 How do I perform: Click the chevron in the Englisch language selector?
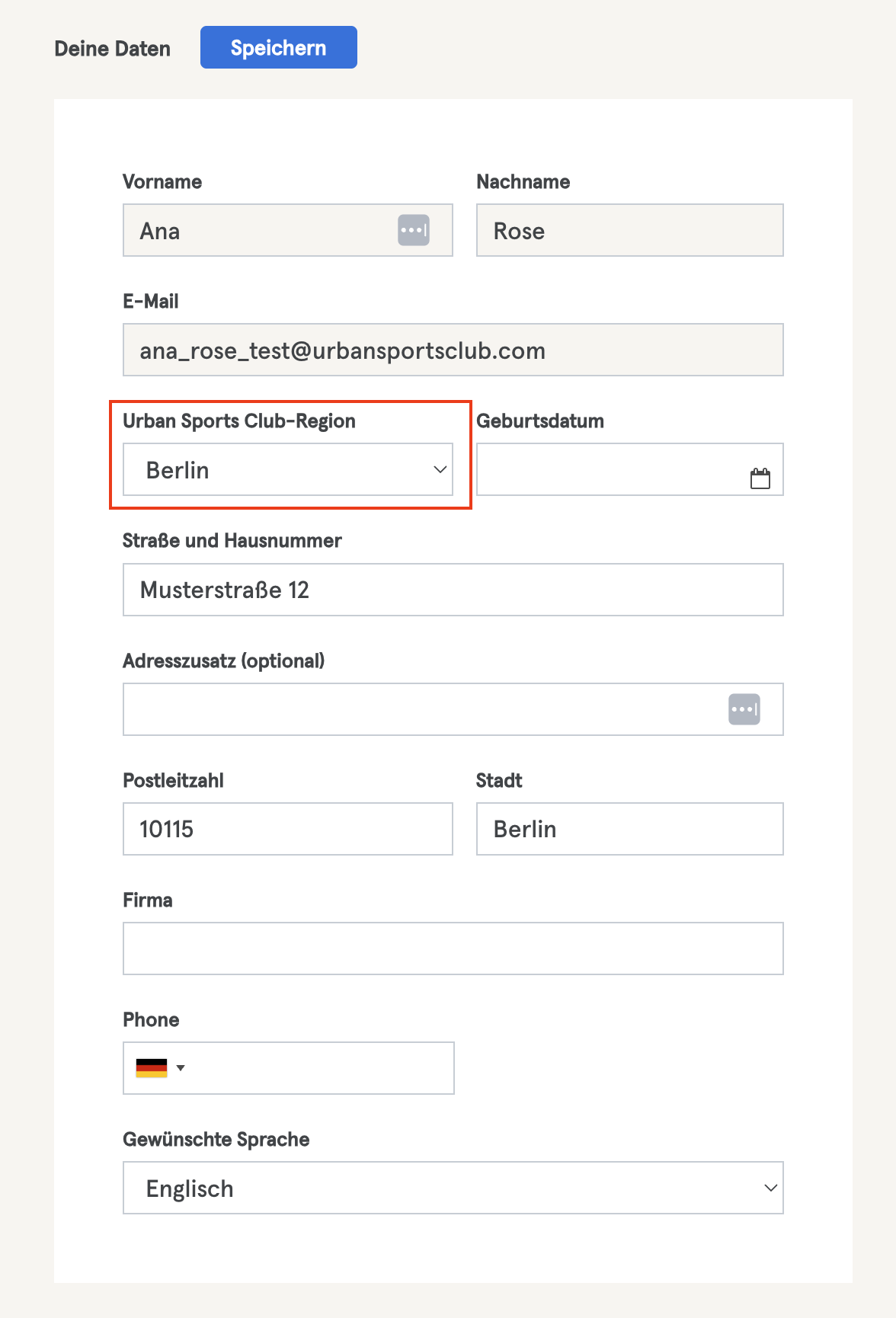pyautogui.click(x=770, y=1188)
